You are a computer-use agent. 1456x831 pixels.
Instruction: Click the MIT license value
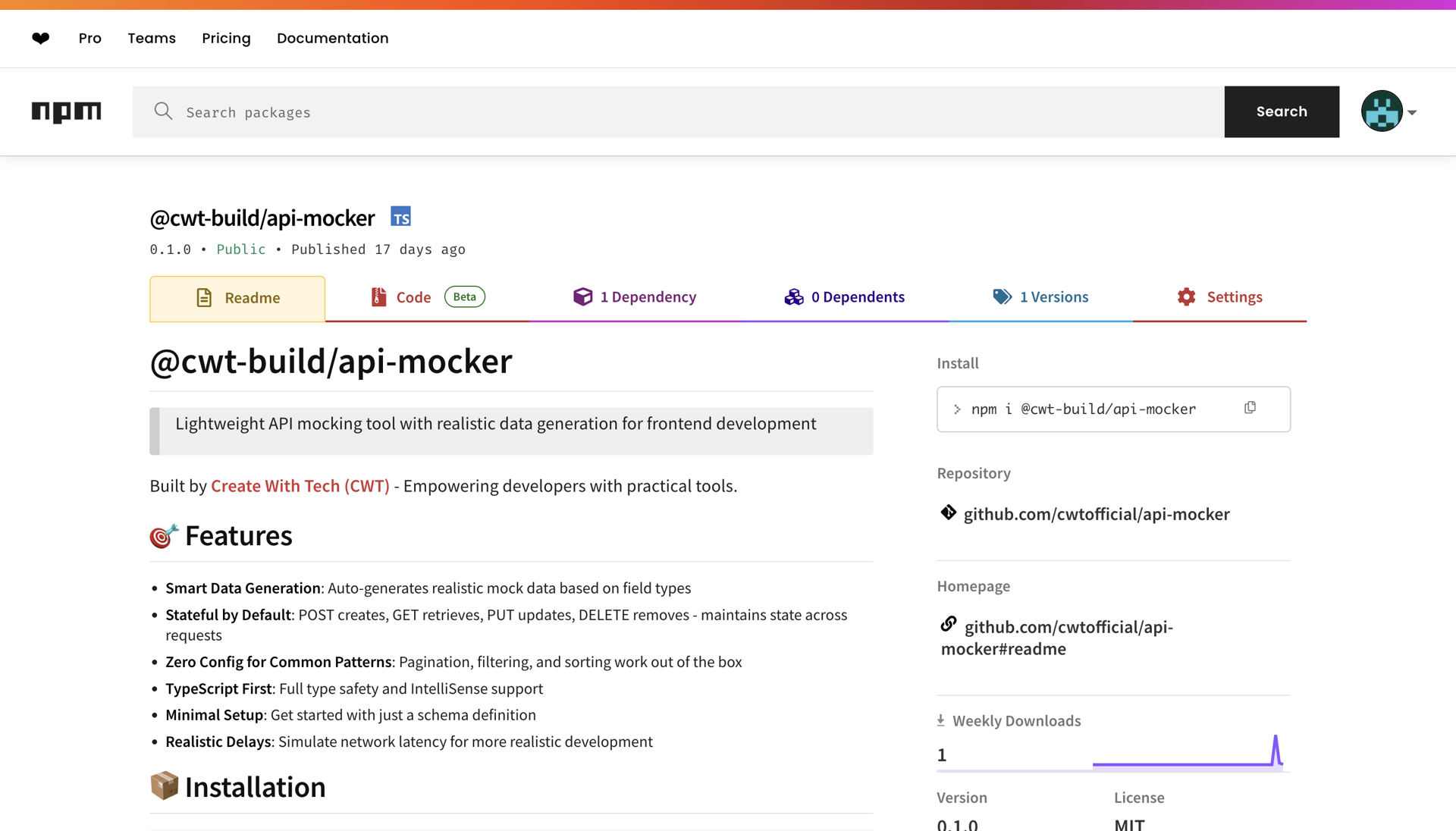click(x=1129, y=823)
